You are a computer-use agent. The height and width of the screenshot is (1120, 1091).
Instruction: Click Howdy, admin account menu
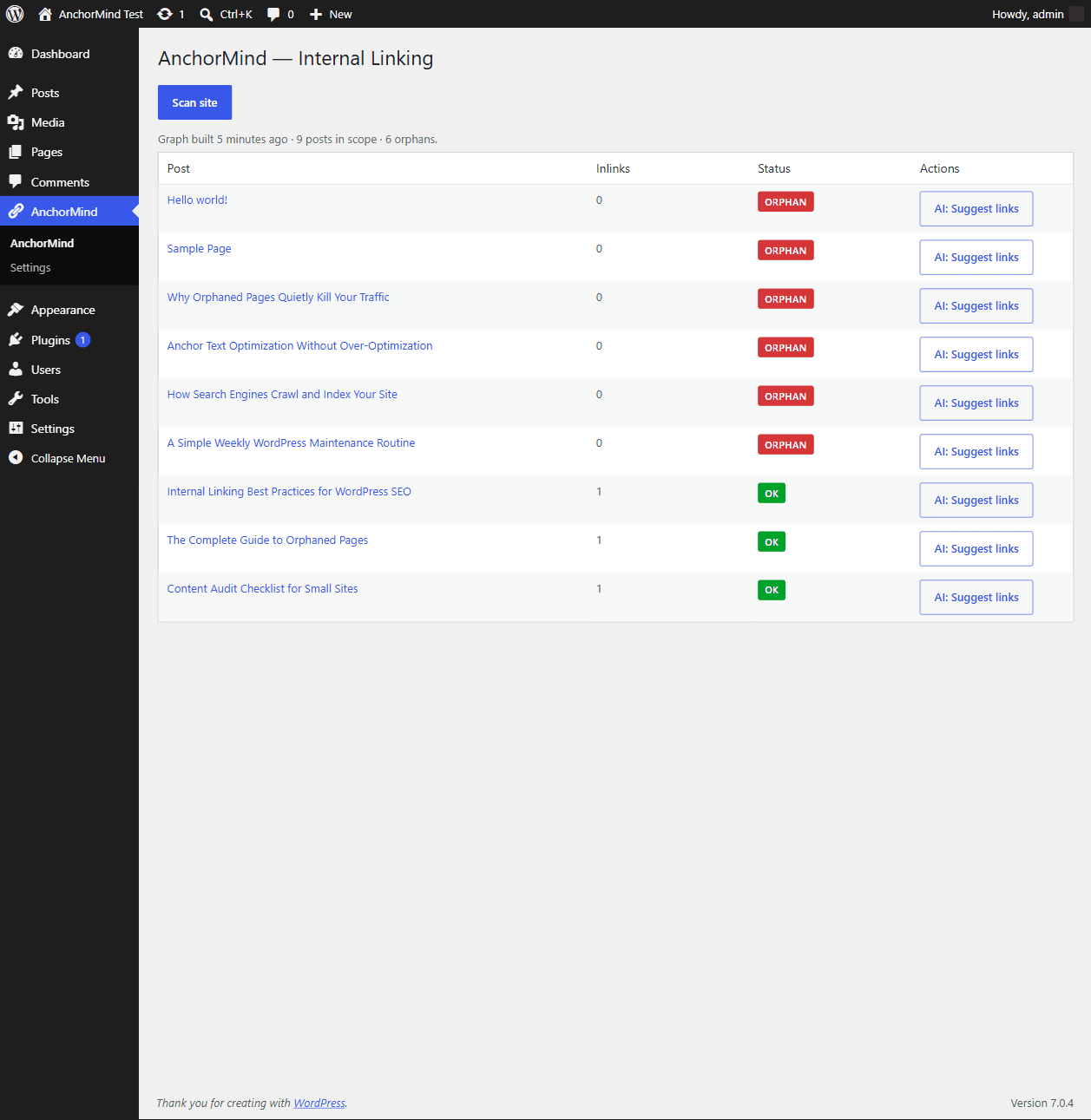pos(1038,14)
